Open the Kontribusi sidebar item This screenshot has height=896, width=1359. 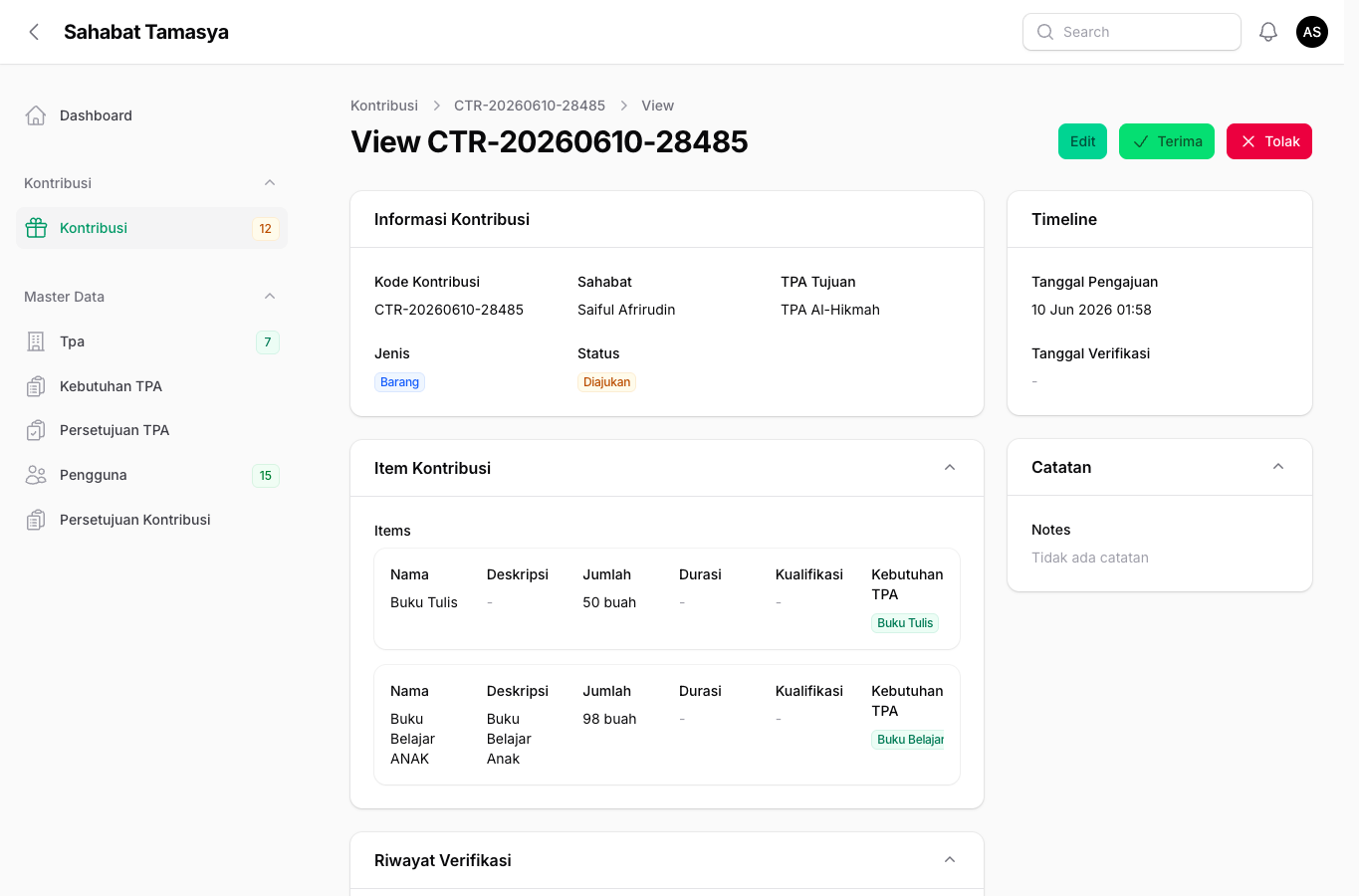[151, 228]
